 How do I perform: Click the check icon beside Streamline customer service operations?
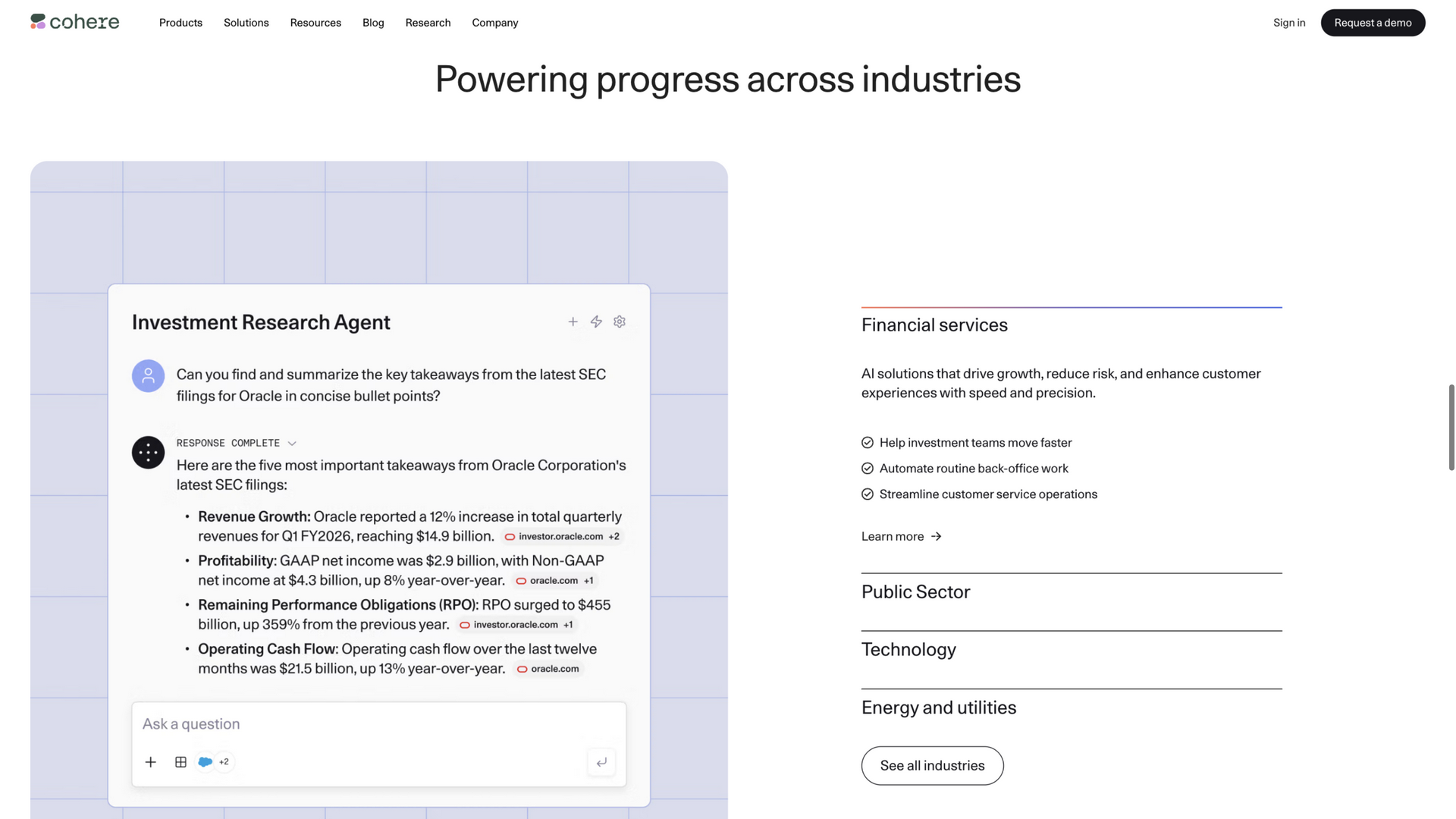click(x=868, y=494)
